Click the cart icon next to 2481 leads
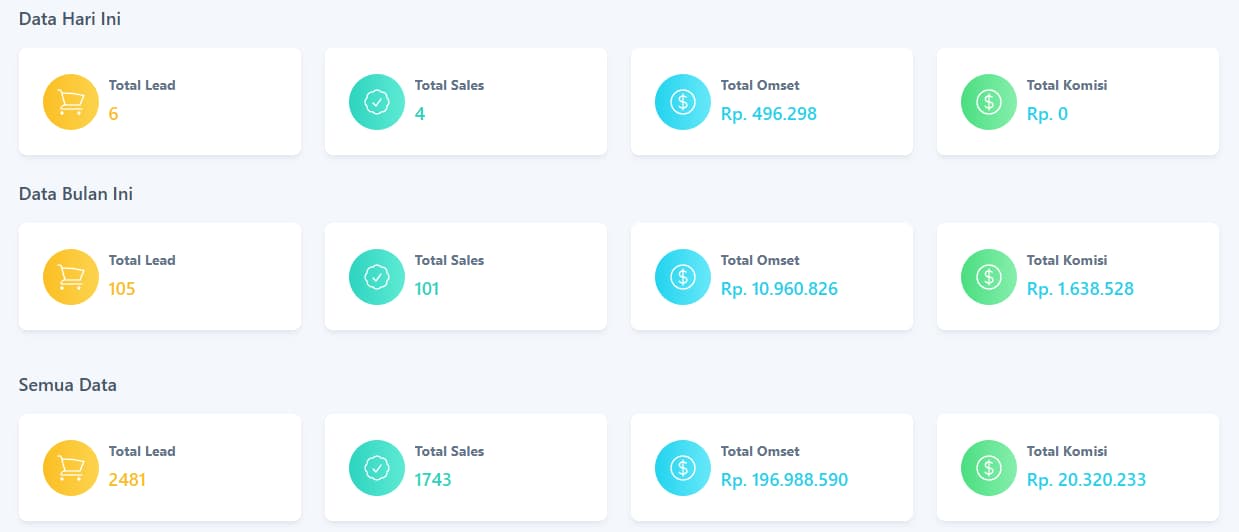Viewport: 1239px width, 532px height. pos(71,468)
